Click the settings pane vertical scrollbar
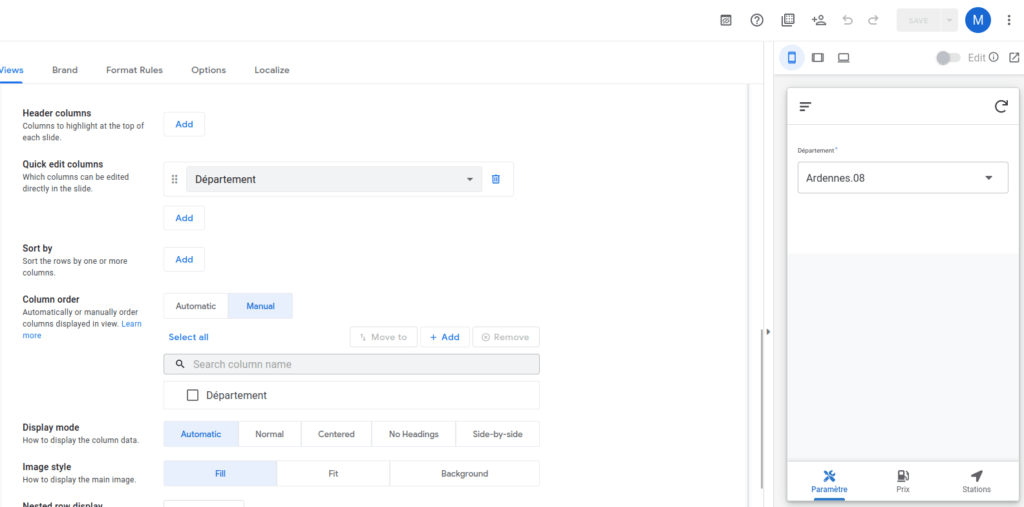The width and height of the screenshot is (1024, 507). (x=760, y=408)
